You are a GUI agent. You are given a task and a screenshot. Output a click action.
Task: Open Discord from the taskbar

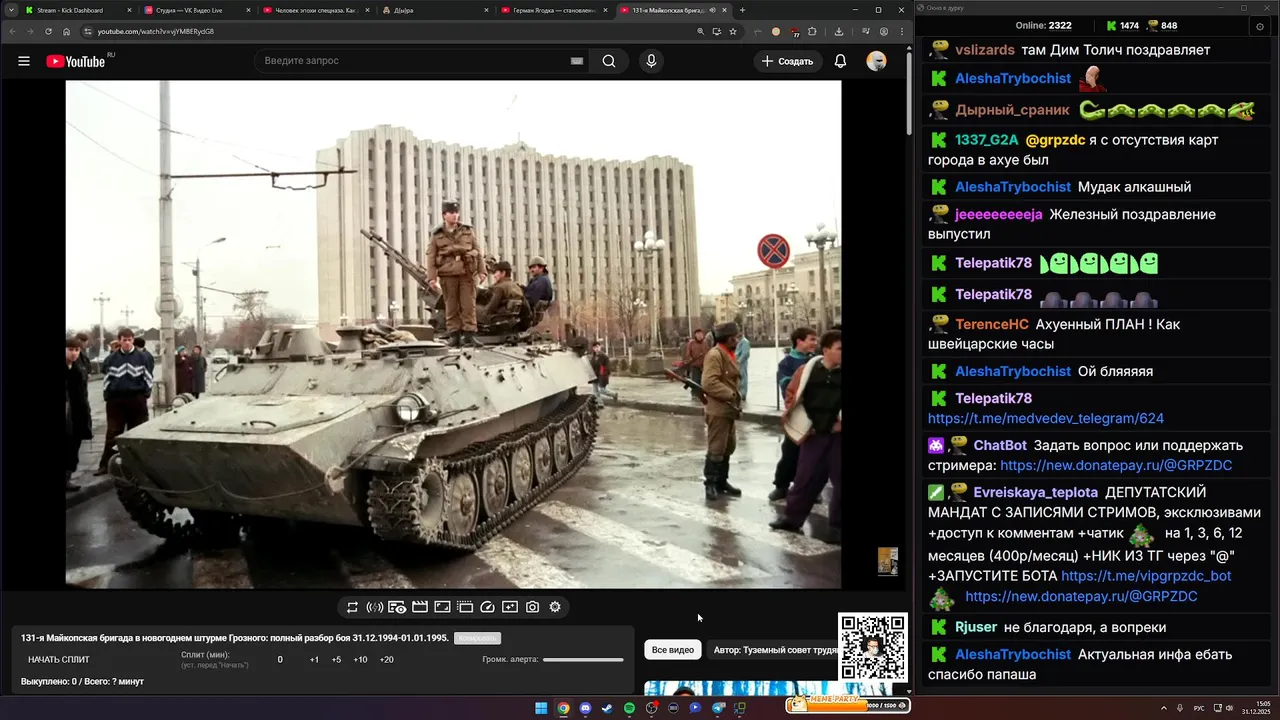[585, 708]
